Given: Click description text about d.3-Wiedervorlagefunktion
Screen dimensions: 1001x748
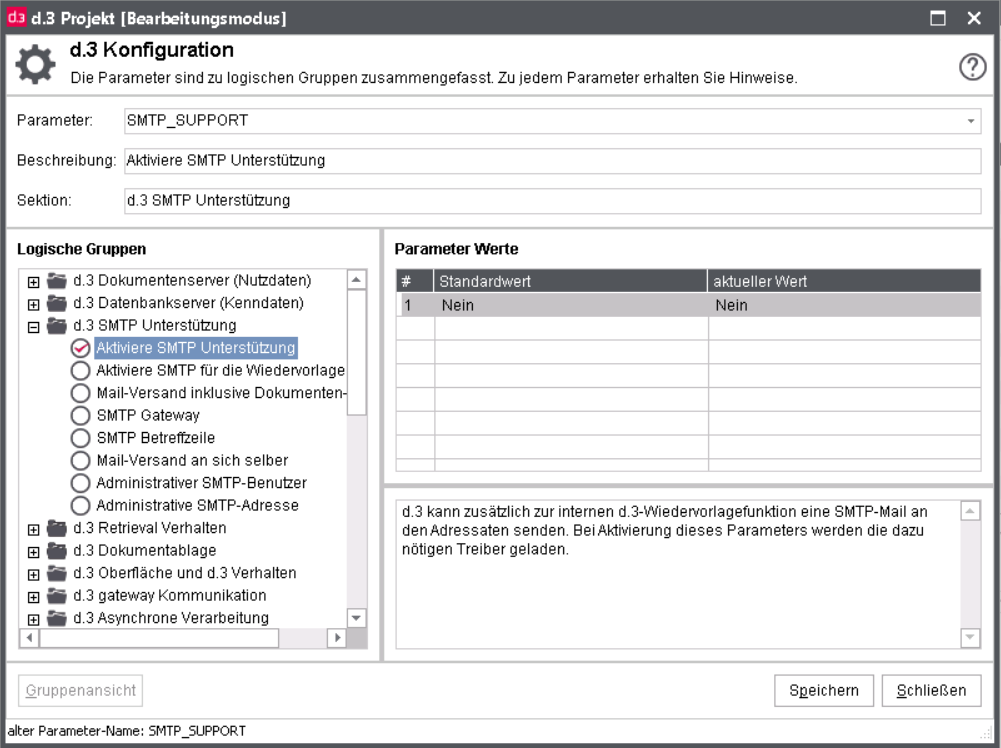Looking at the screenshot, I should click(x=665, y=530).
